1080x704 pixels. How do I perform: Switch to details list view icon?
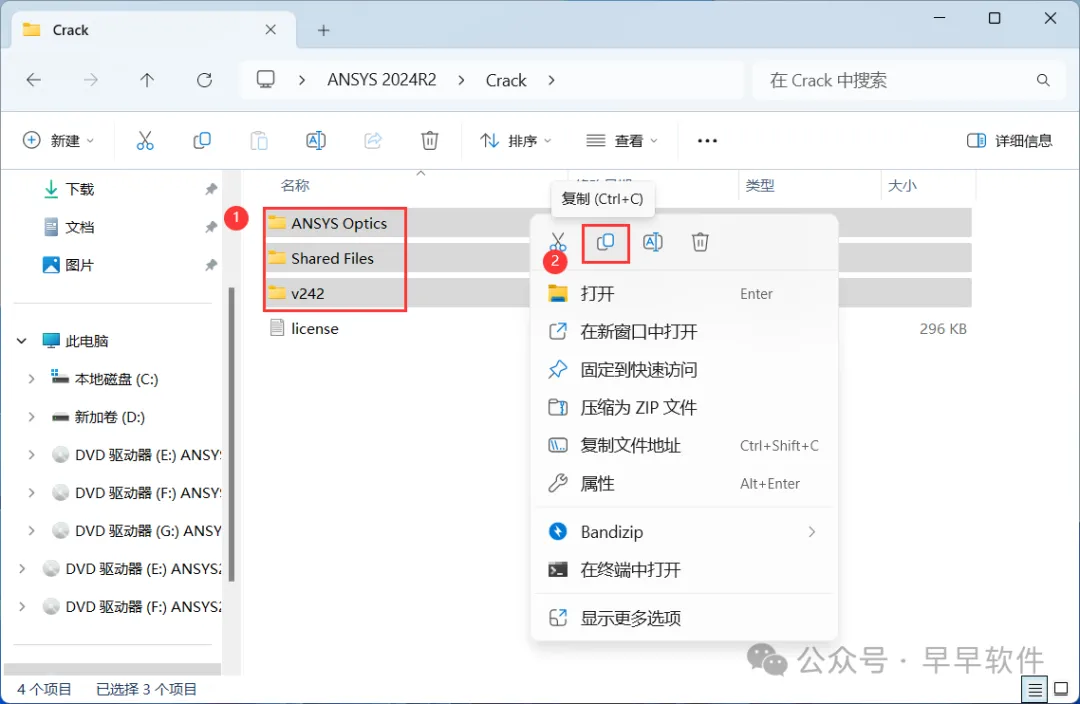[1035, 689]
